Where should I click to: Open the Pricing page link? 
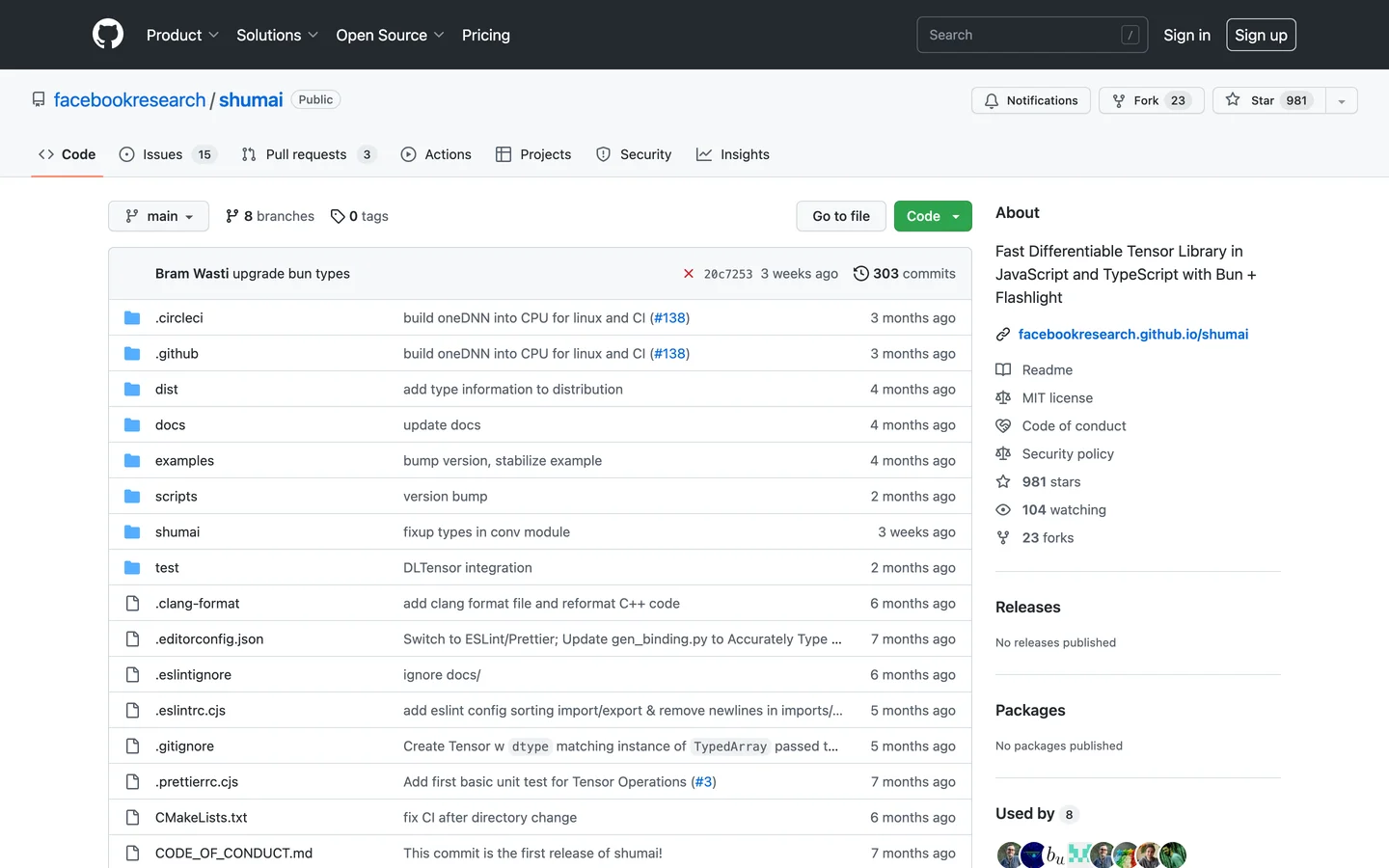coord(486,35)
